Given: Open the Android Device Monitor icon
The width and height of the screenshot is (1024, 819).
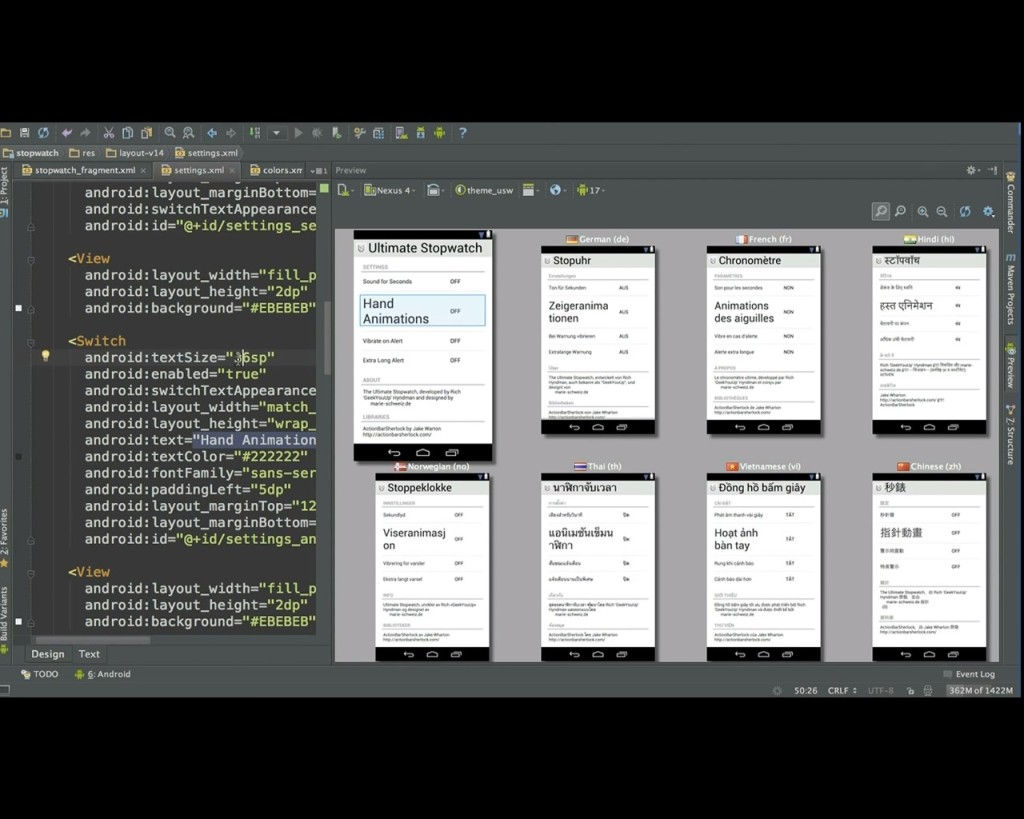Looking at the screenshot, I should pyautogui.click(x=440, y=133).
